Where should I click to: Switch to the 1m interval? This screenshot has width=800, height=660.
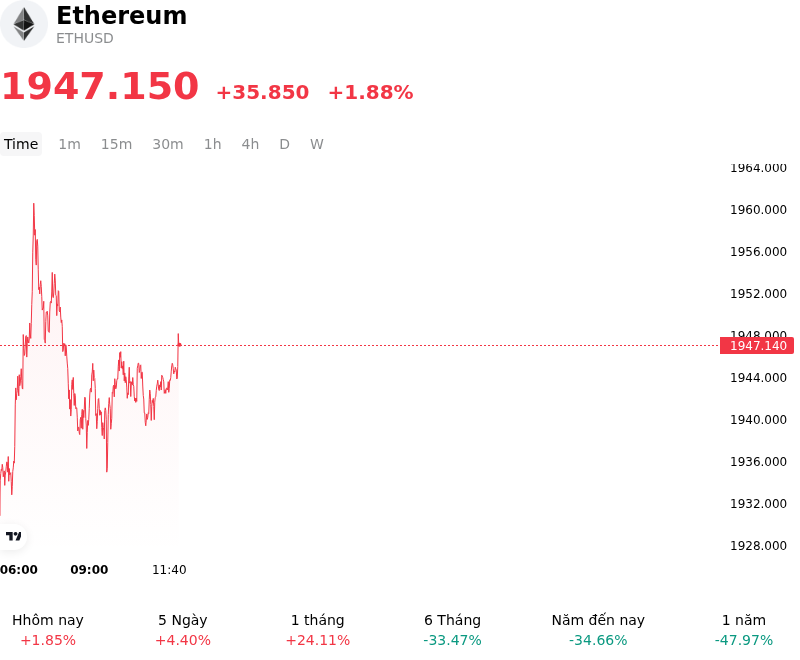point(69,144)
